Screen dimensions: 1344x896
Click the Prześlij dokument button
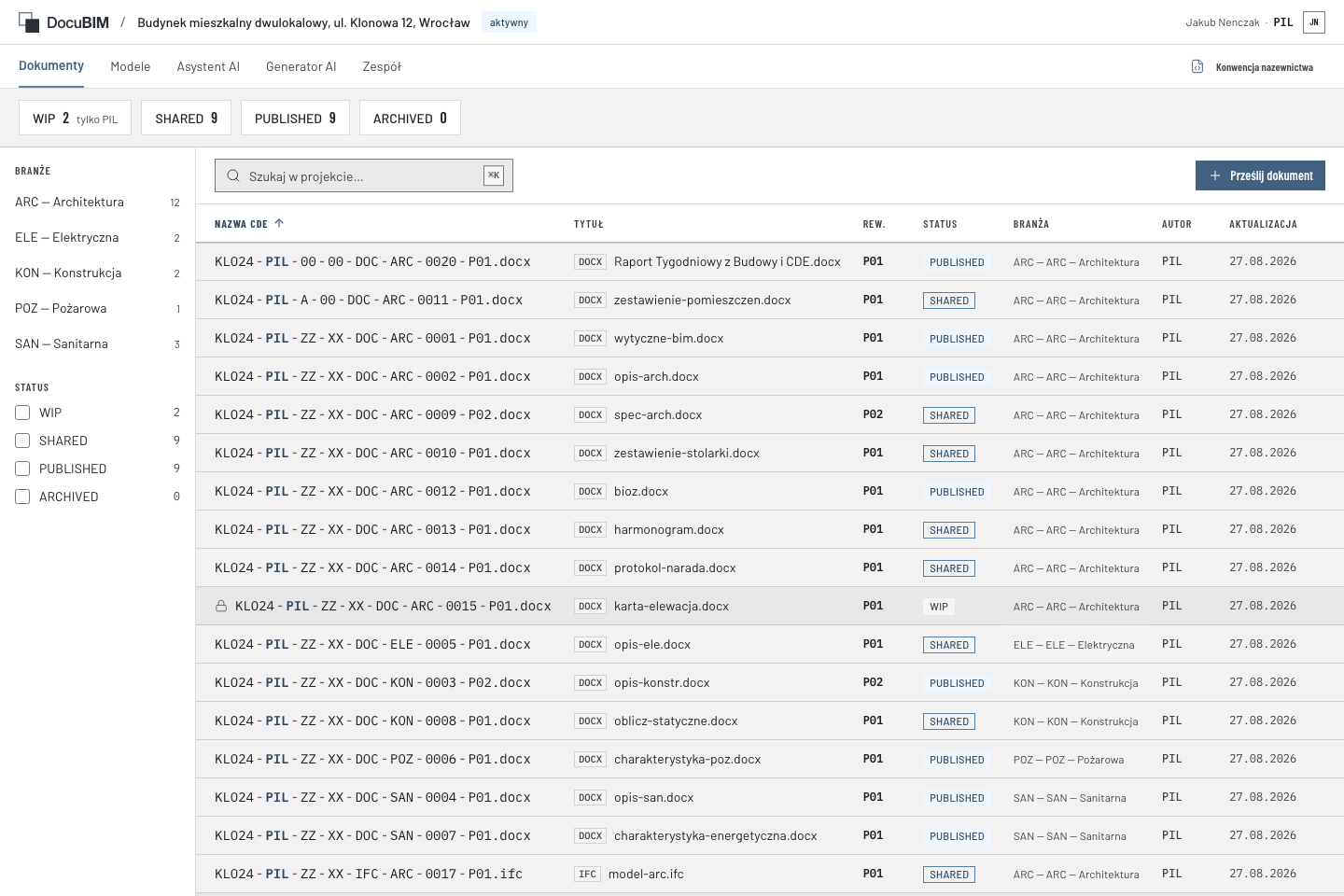(x=1260, y=175)
